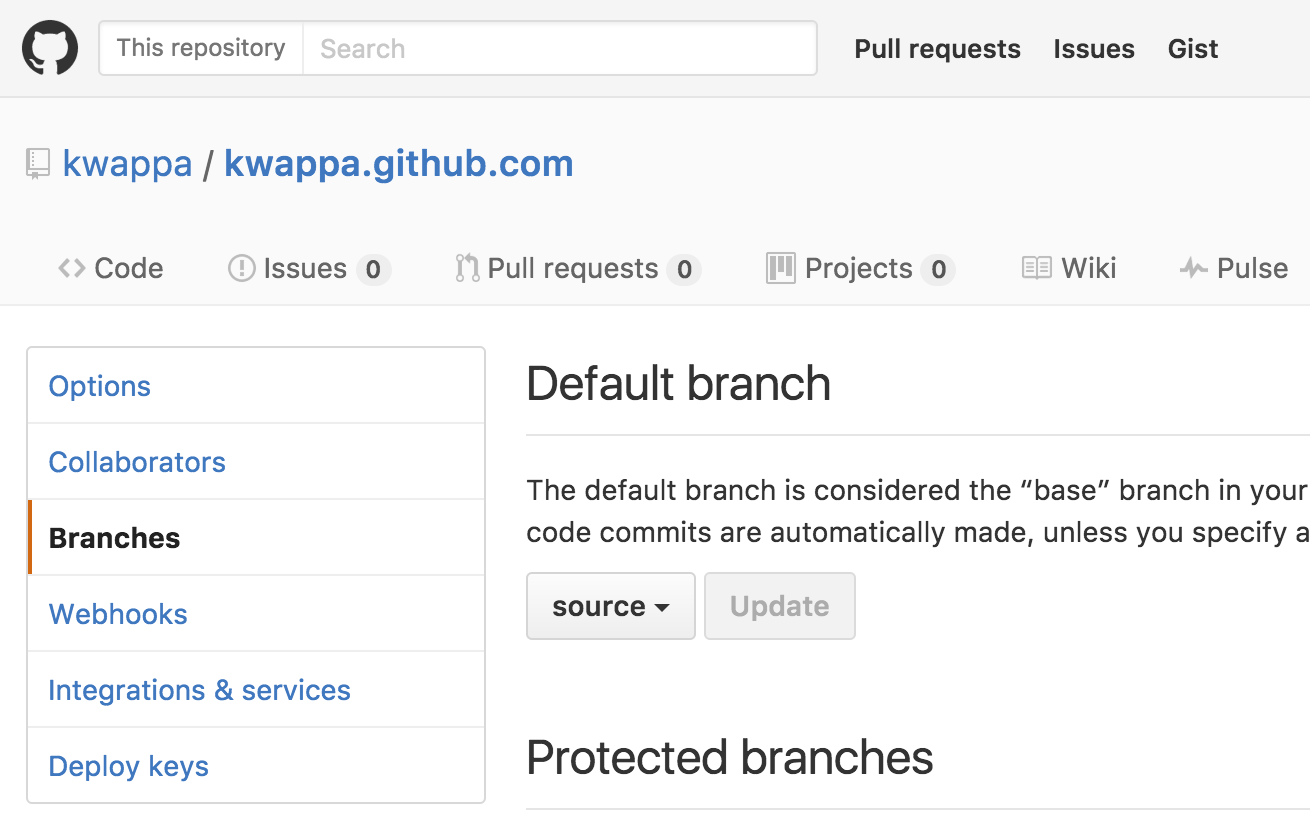
Task: Click the GitHub Octocat logo
Action: tap(50, 48)
